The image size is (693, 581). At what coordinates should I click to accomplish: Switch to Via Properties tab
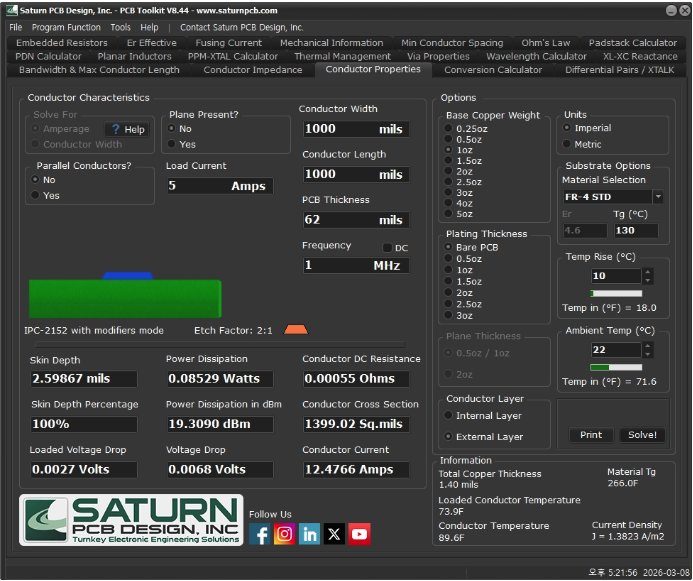438,56
